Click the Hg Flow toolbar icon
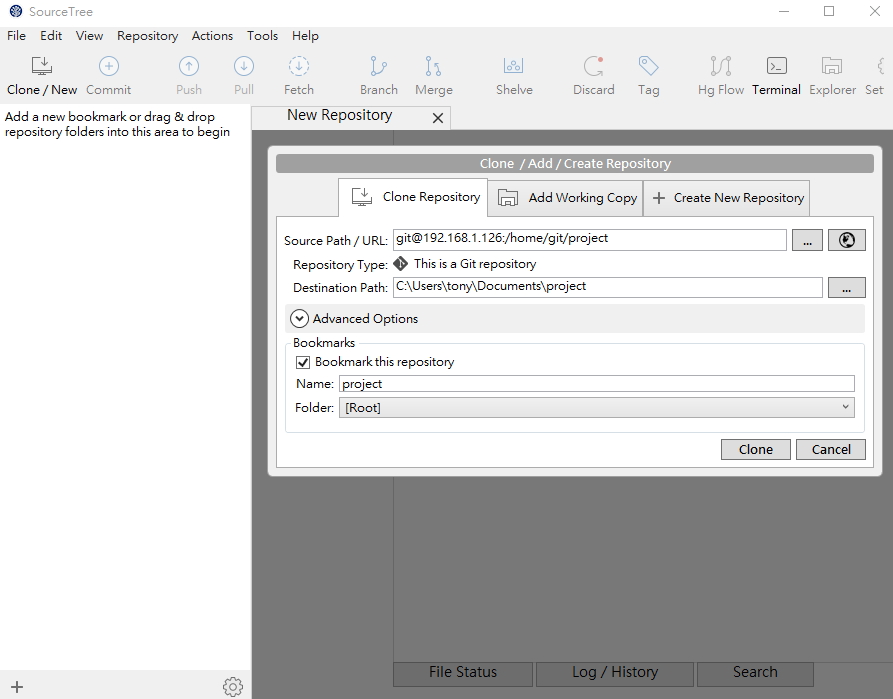 coord(721,67)
